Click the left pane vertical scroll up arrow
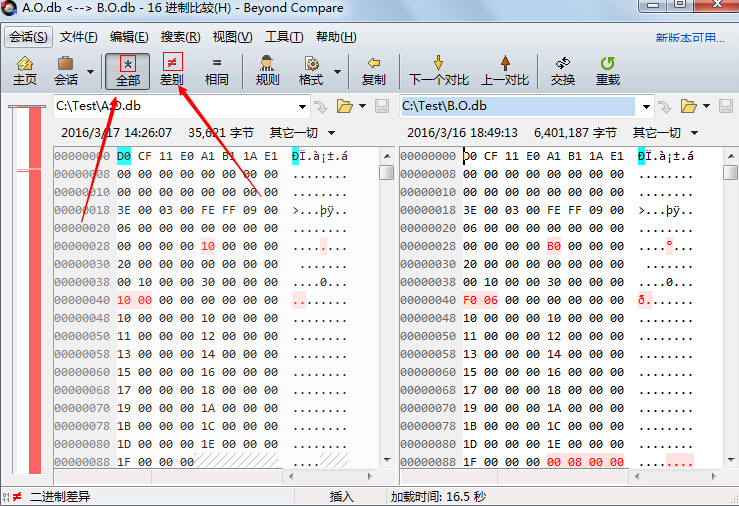The width and height of the screenshot is (739, 506). pos(387,156)
